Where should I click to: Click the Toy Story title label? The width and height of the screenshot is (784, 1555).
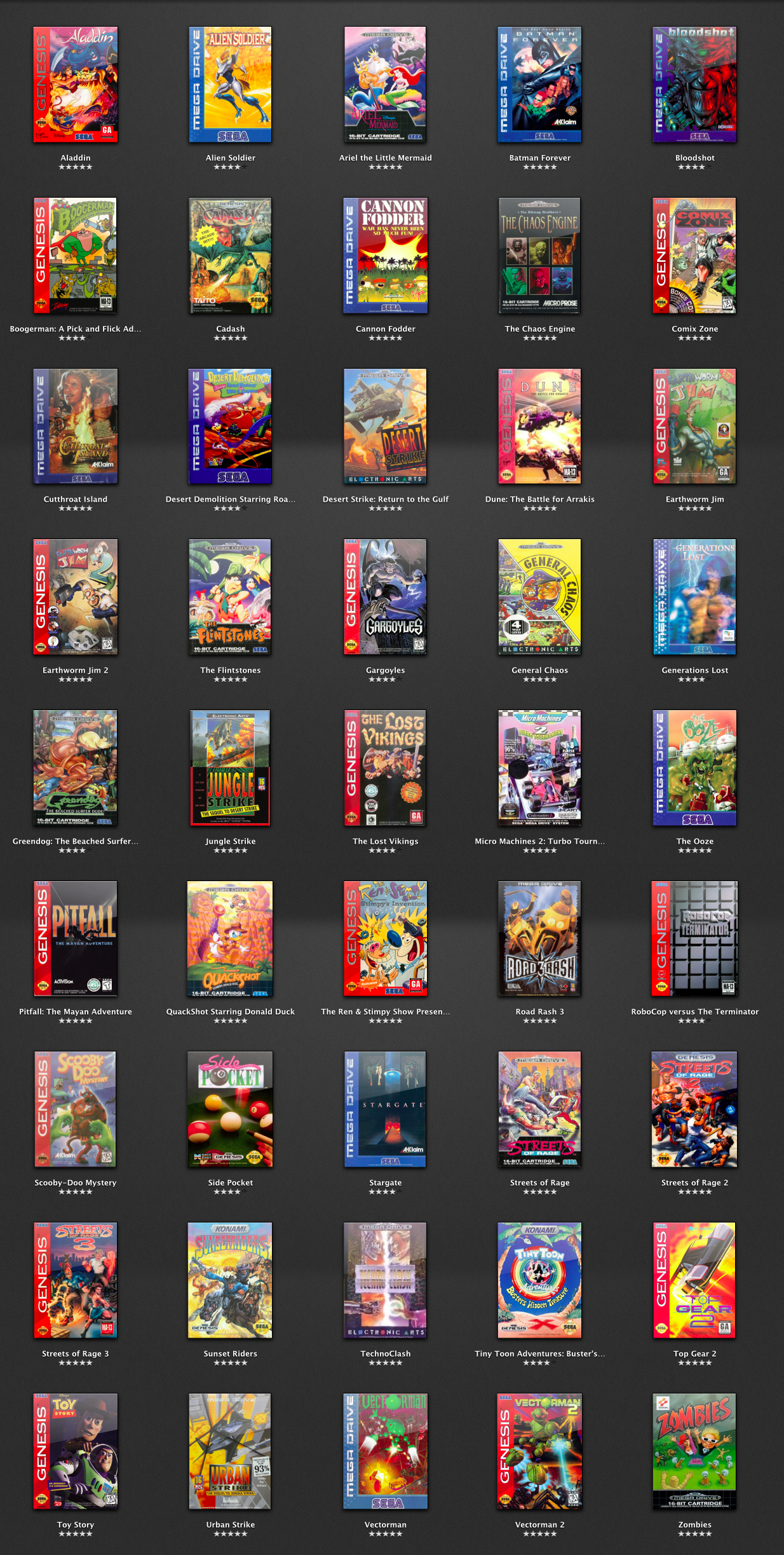pyautogui.click(x=76, y=1524)
